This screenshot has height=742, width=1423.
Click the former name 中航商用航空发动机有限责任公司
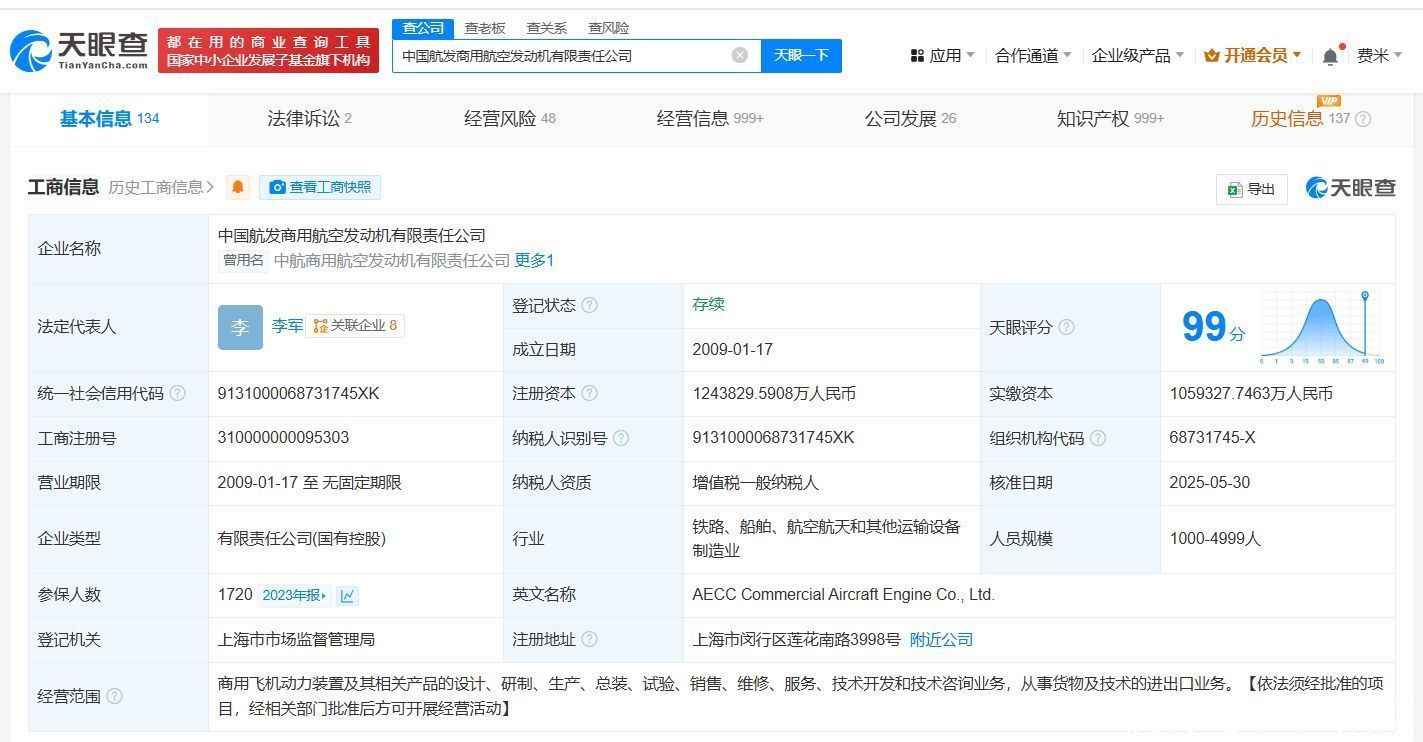click(x=392, y=260)
